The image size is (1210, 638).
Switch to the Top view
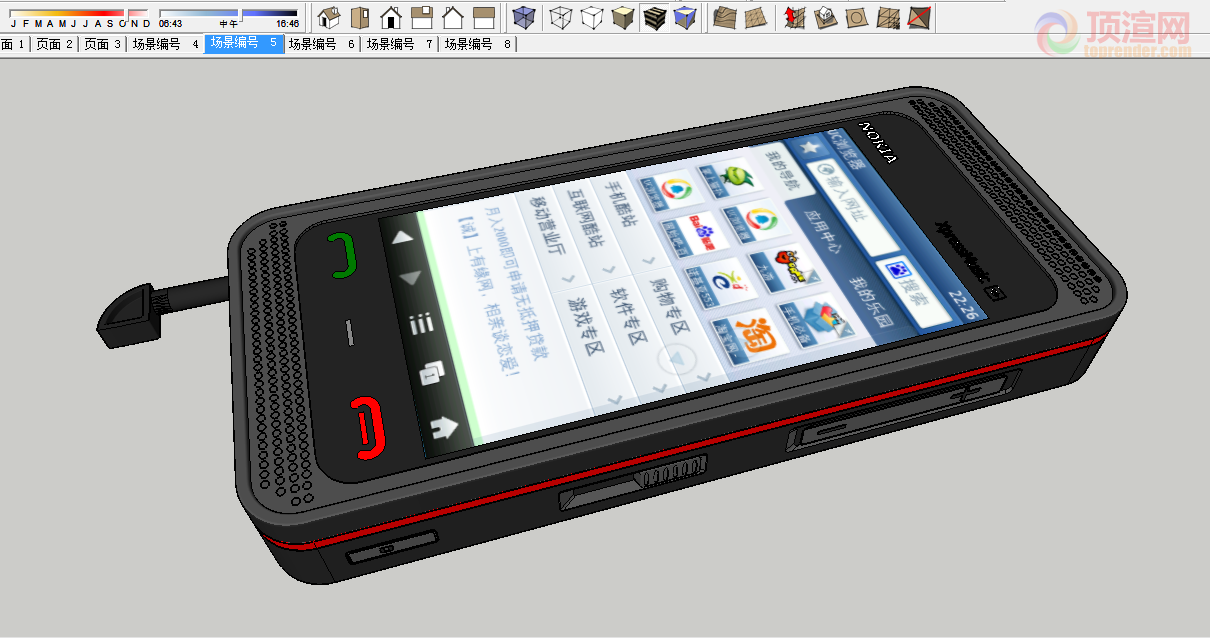coord(360,17)
